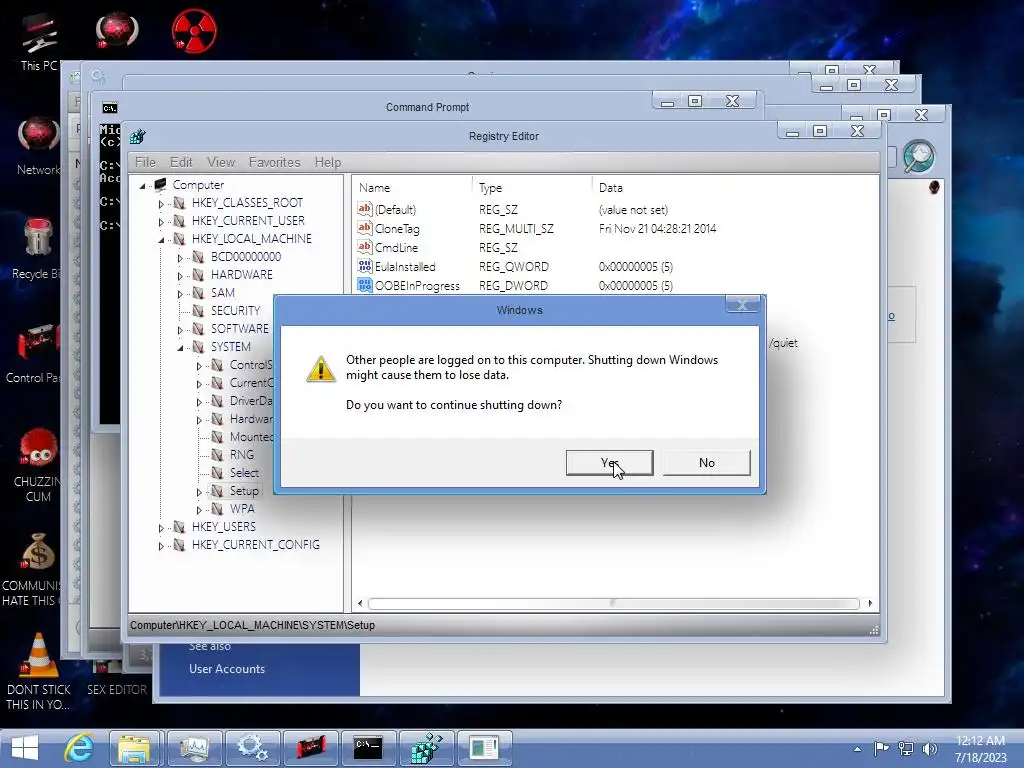The height and width of the screenshot is (768, 1024).
Task: Click the taskbar clock showing 12:12 AM
Action: (980, 748)
